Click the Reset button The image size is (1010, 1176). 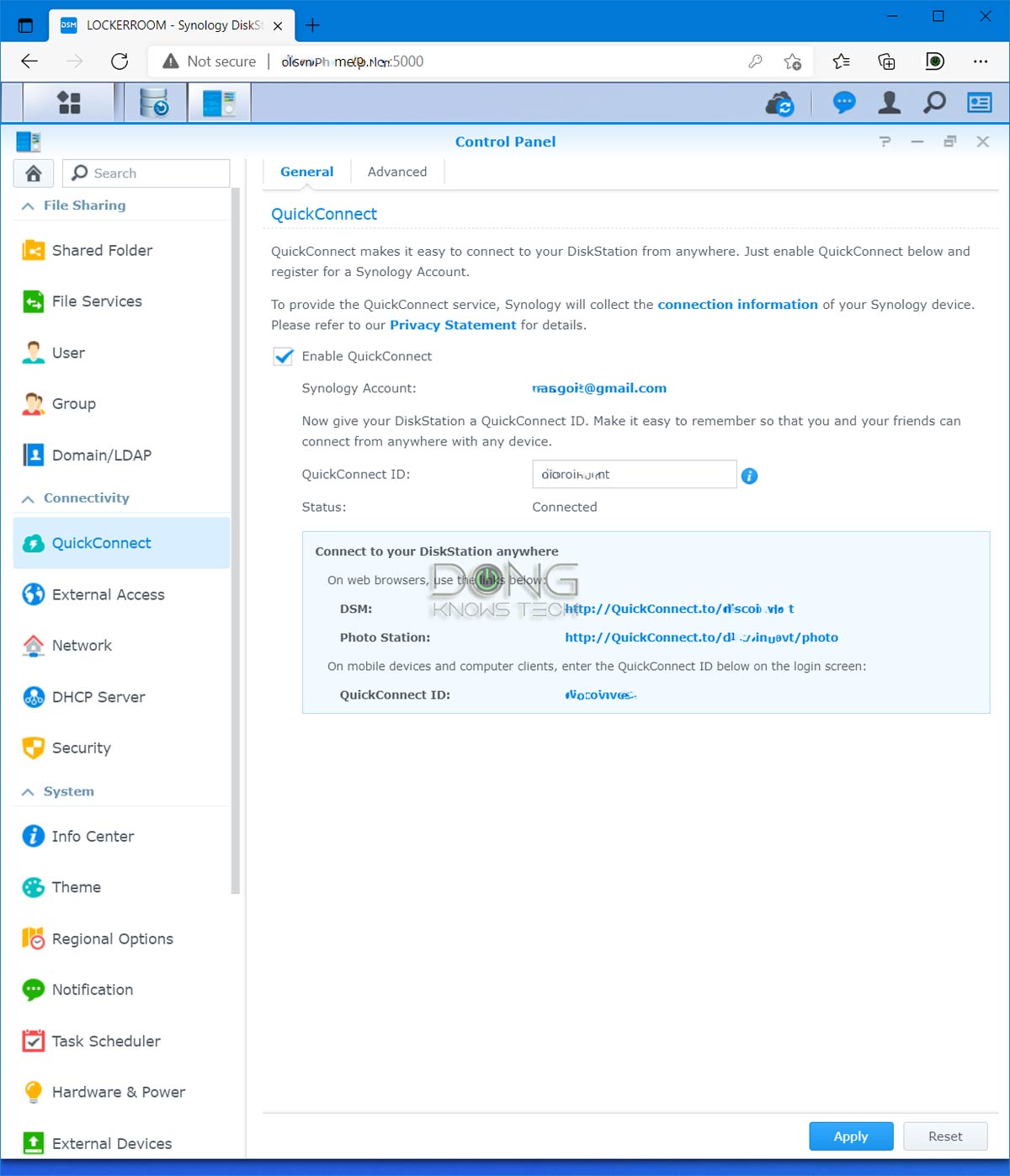coord(945,1136)
